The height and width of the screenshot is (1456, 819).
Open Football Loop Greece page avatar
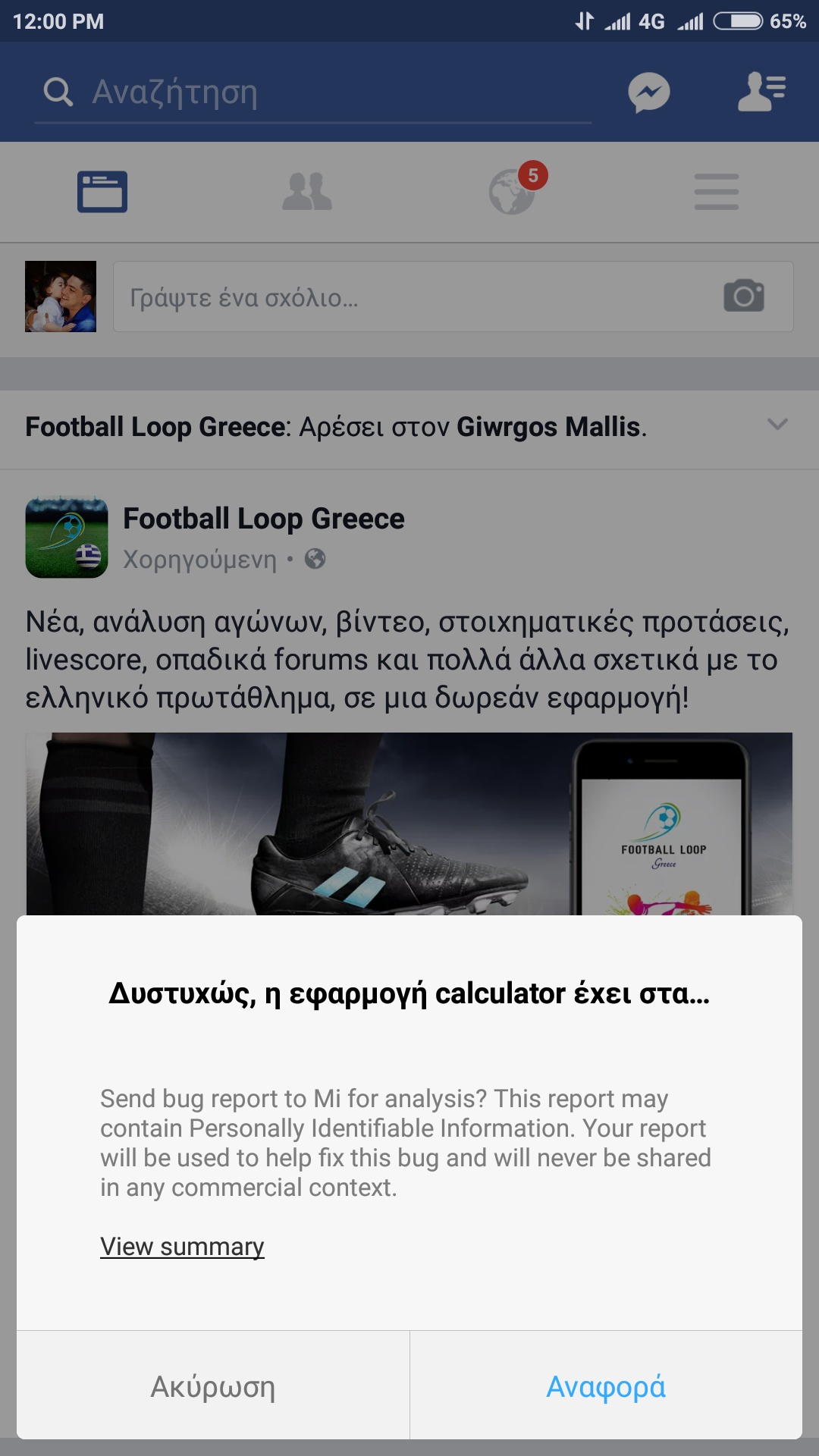pyautogui.click(x=67, y=537)
